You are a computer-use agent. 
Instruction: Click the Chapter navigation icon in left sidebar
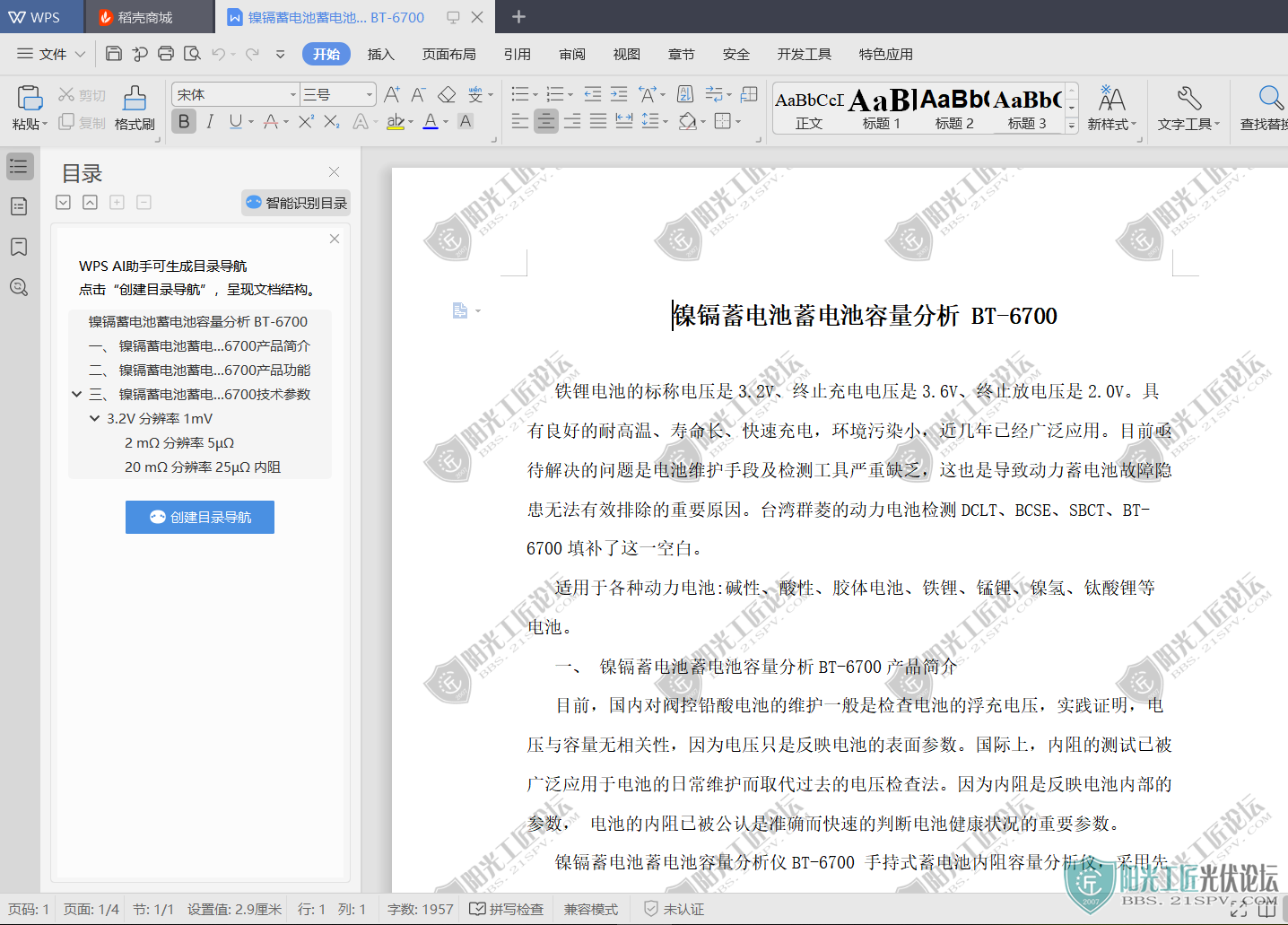19,206
